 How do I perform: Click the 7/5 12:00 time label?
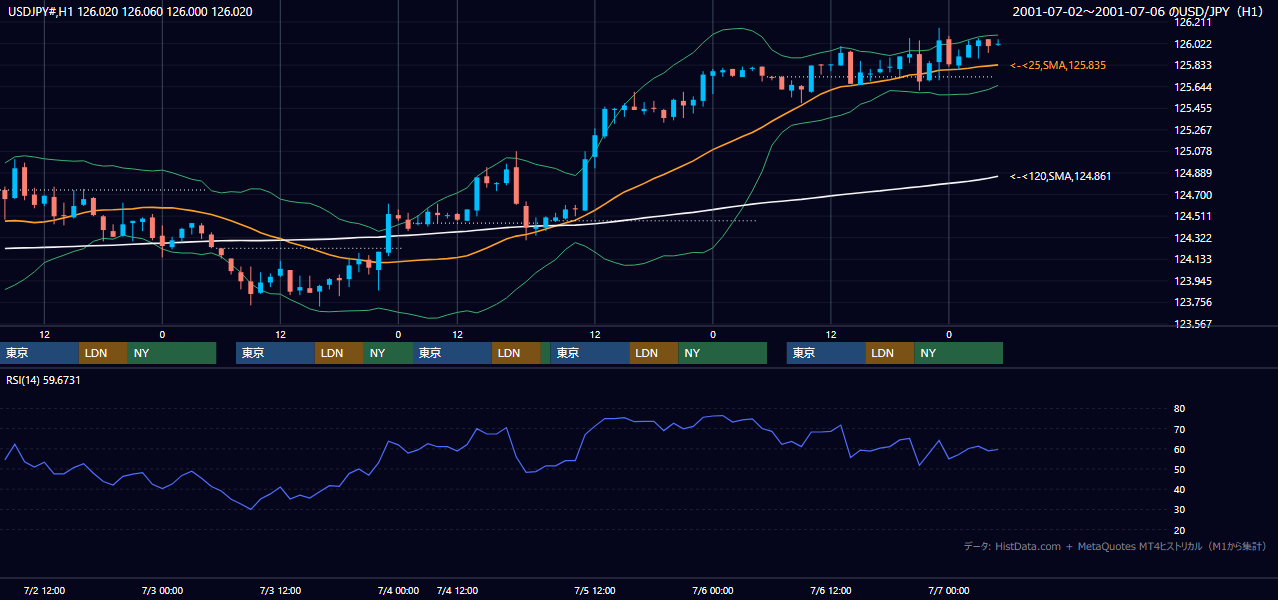tap(595, 591)
